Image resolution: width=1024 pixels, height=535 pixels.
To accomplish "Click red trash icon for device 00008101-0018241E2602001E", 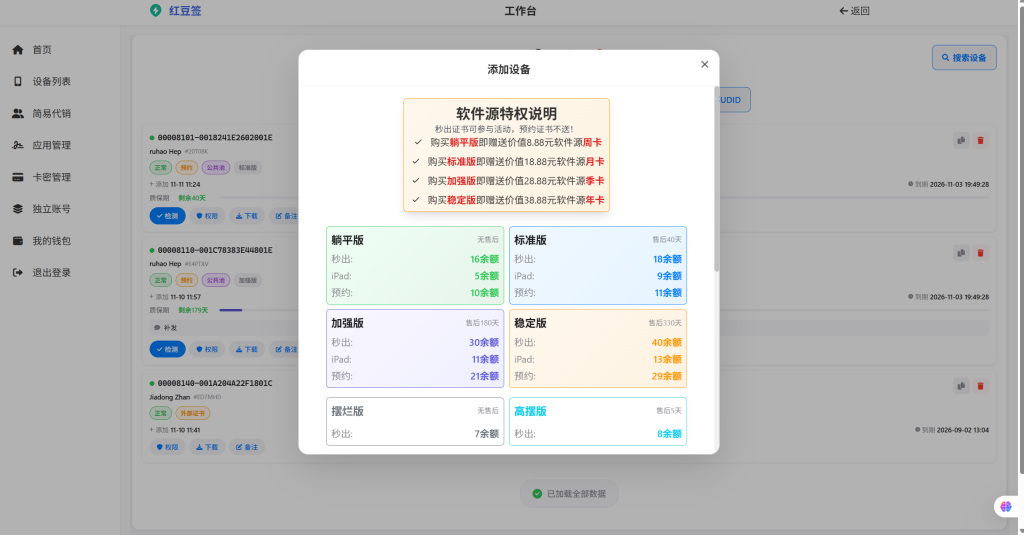I will (980, 140).
